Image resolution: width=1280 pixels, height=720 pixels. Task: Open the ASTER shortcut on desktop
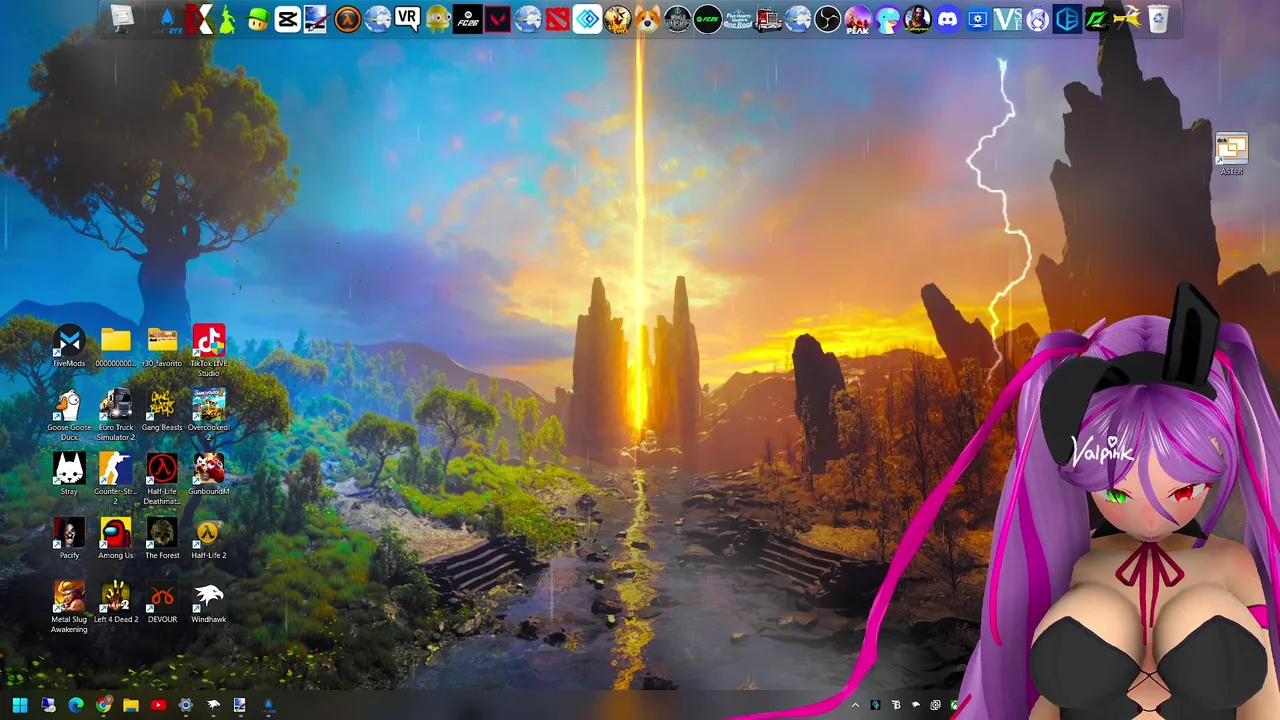coord(1232,155)
